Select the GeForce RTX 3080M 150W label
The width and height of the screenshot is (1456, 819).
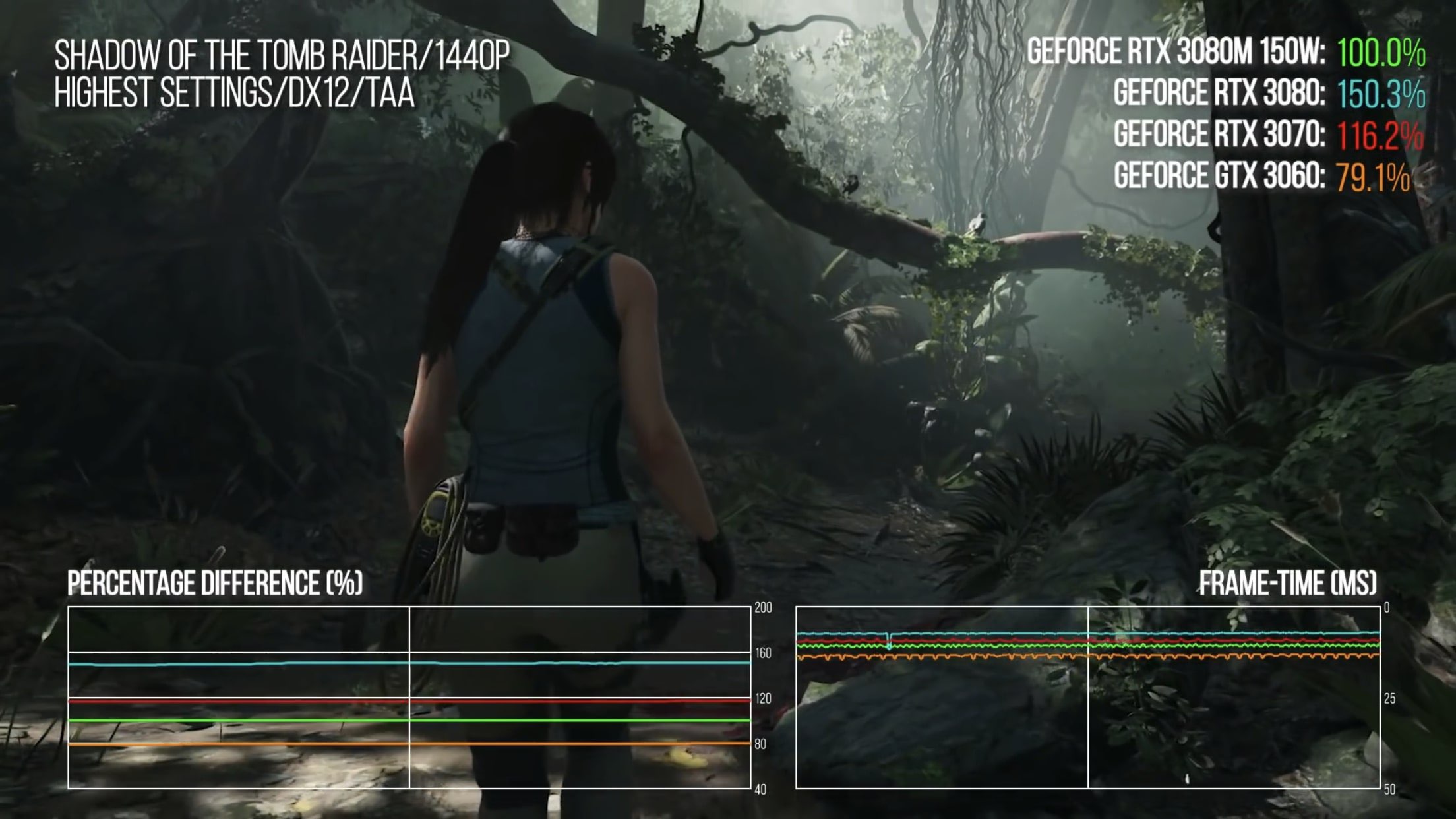click(x=1175, y=52)
